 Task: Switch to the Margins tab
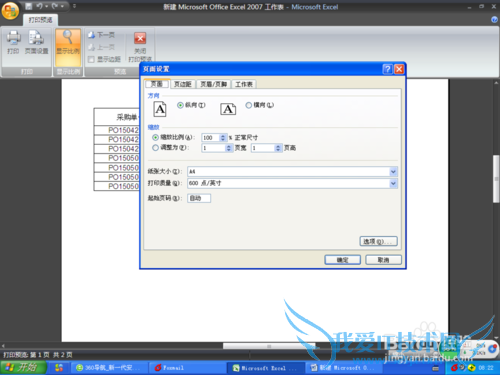pos(183,84)
